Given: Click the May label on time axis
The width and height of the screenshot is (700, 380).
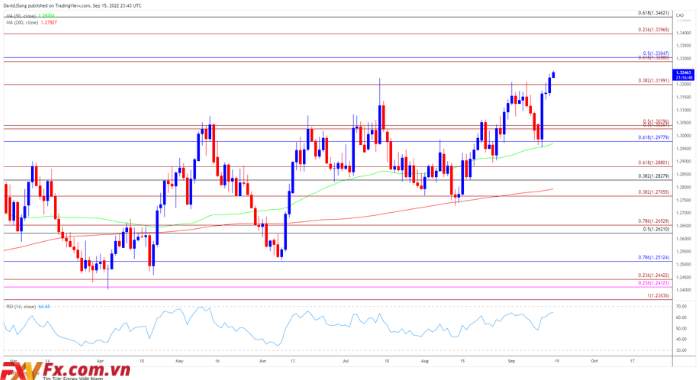Looking at the screenshot, I should pos(179,360).
